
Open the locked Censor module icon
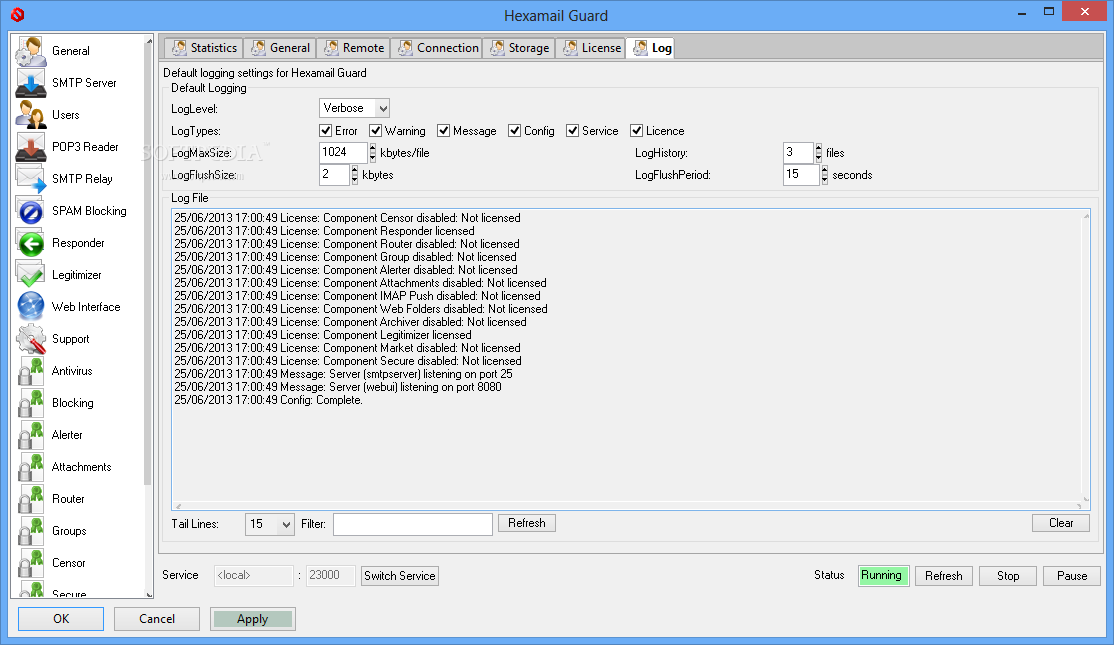[x=31, y=563]
